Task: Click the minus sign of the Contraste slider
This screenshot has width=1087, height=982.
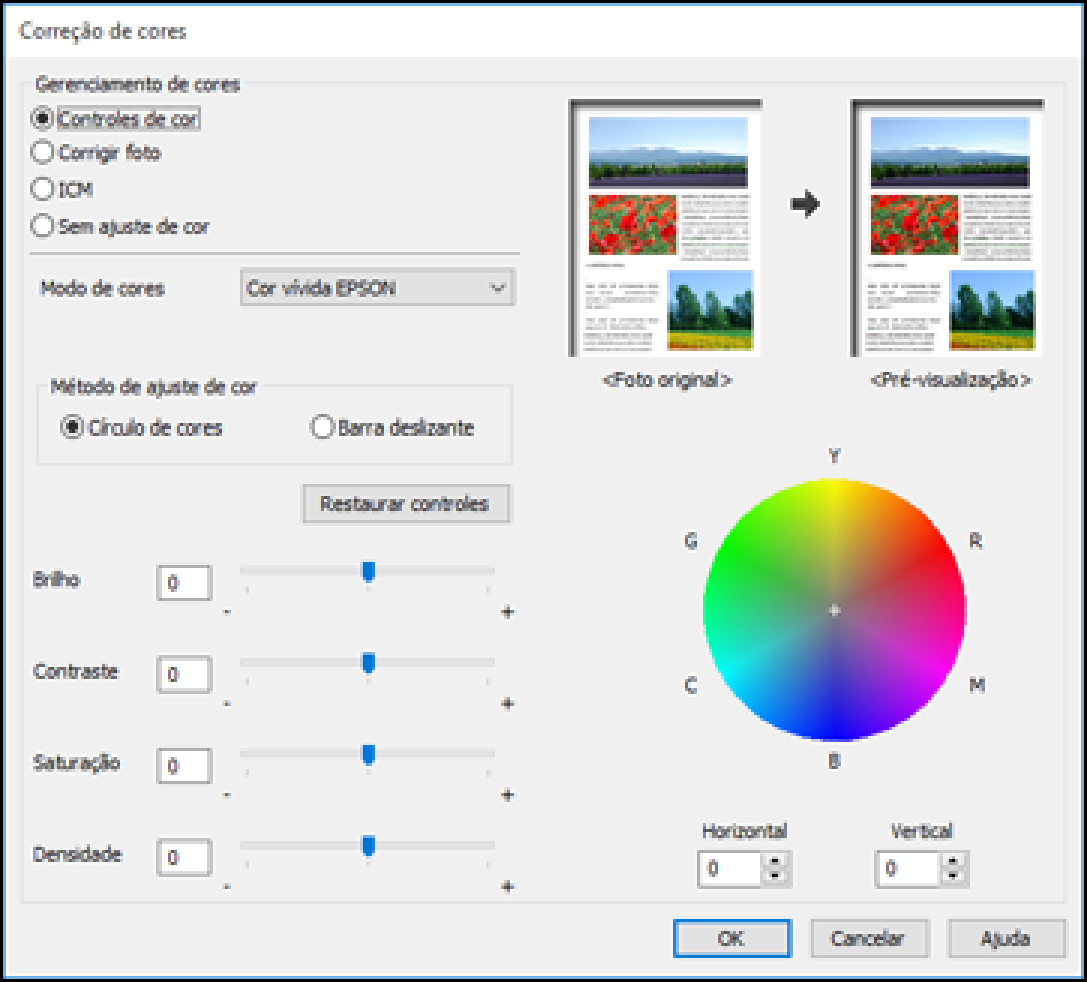Action: coord(227,704)
